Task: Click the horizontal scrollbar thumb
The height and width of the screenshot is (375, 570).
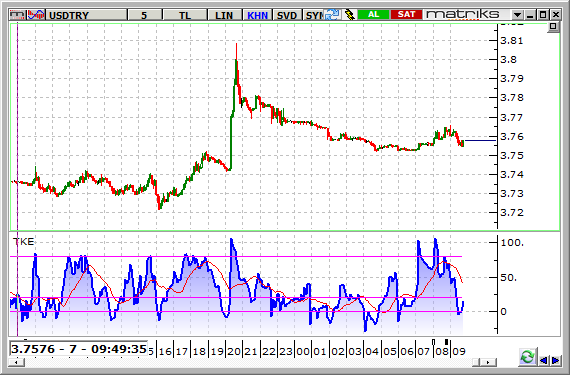Action: coord(477,362)
